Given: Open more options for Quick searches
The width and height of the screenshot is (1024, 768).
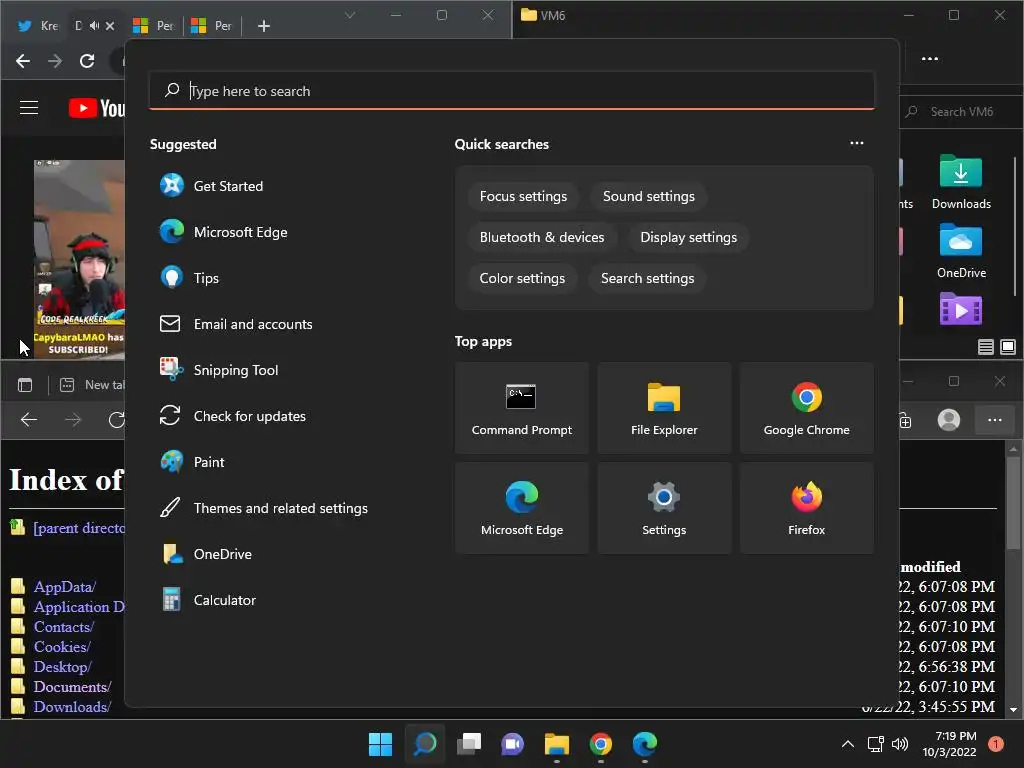Looking at the screenshot, I should (857, 143).
